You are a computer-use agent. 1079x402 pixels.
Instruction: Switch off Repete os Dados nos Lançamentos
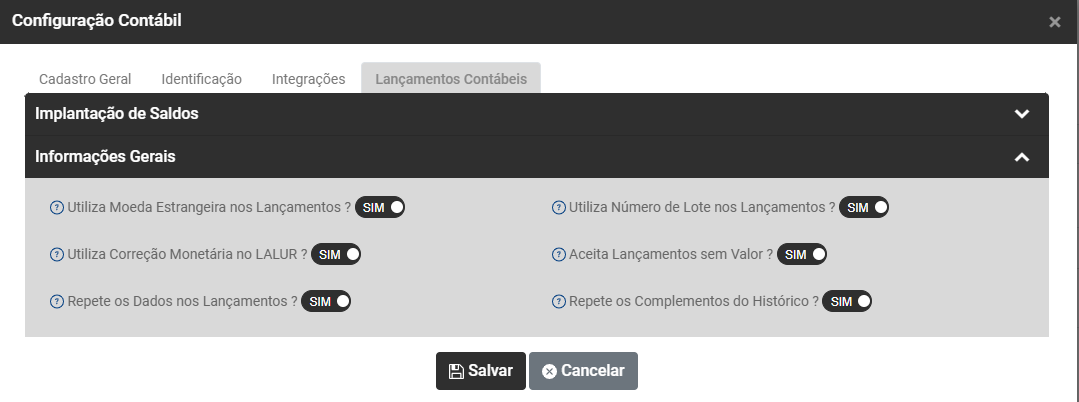pos(327,301)
